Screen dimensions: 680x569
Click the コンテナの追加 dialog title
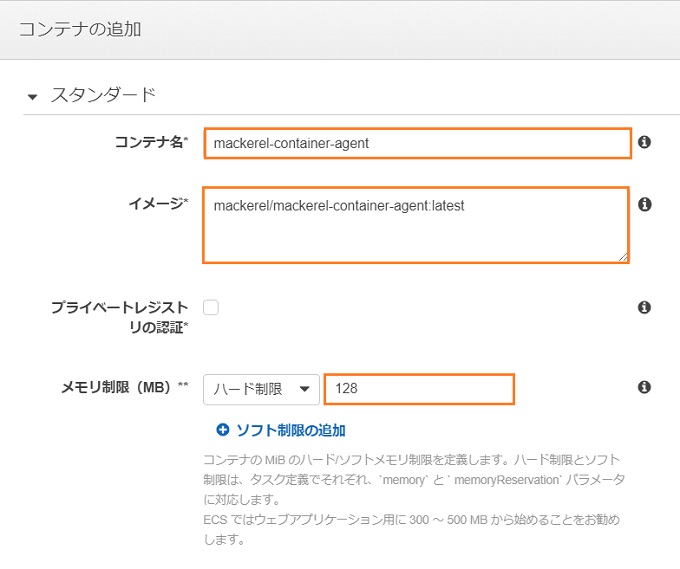coord(80,29)
